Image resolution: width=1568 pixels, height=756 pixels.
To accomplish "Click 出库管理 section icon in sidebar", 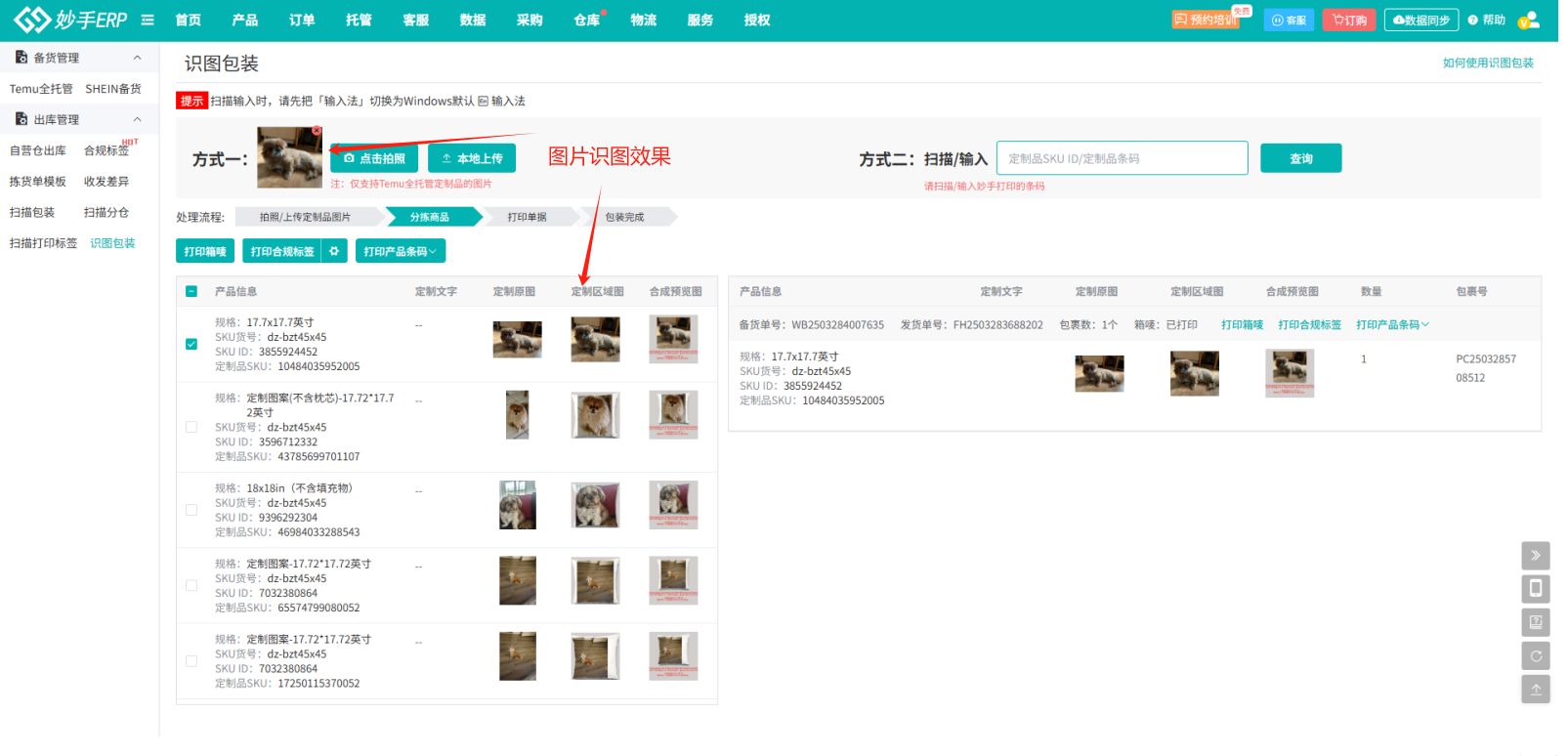I will click(21, 119).
